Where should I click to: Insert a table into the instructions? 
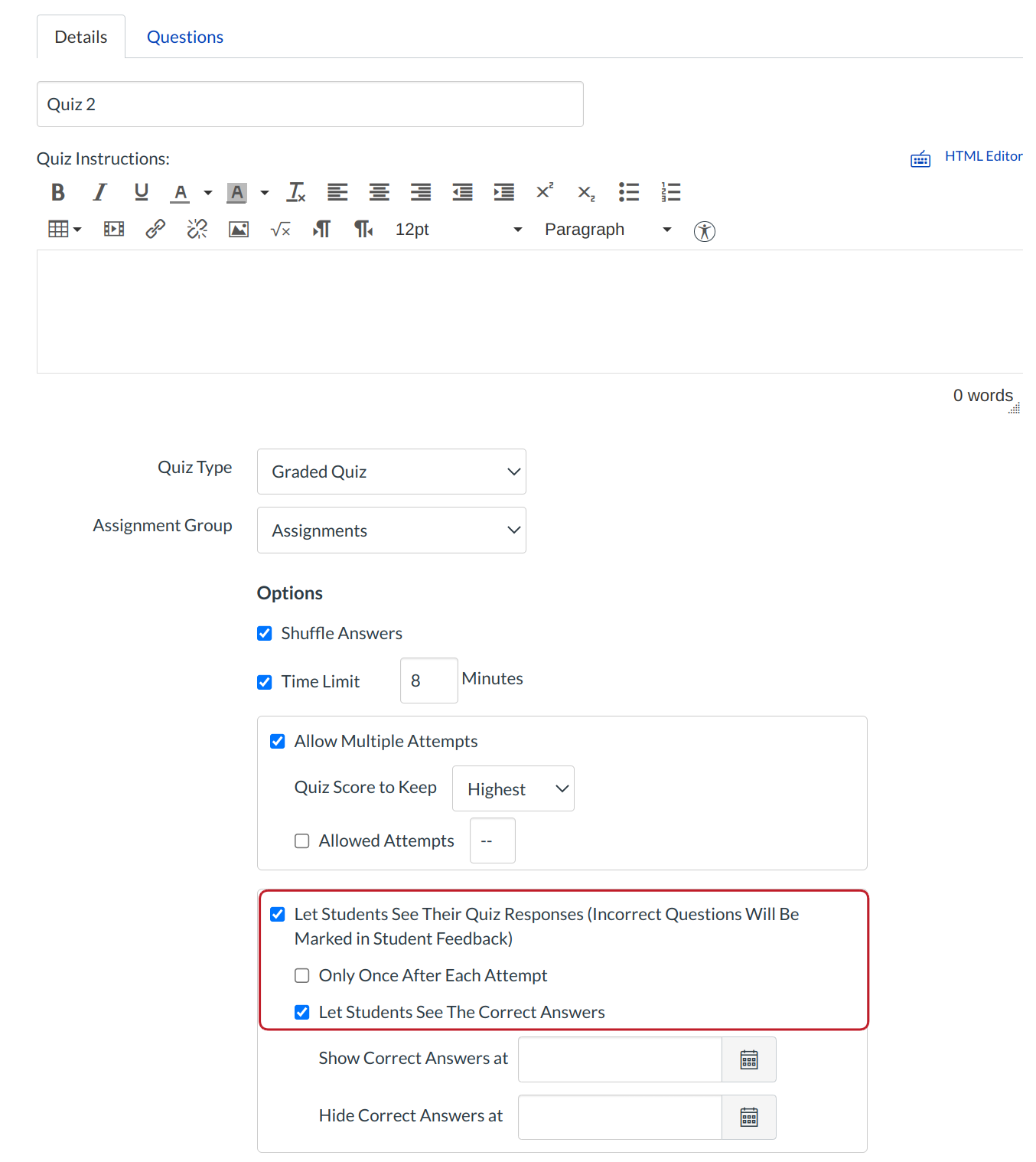[x=58, y=229]
